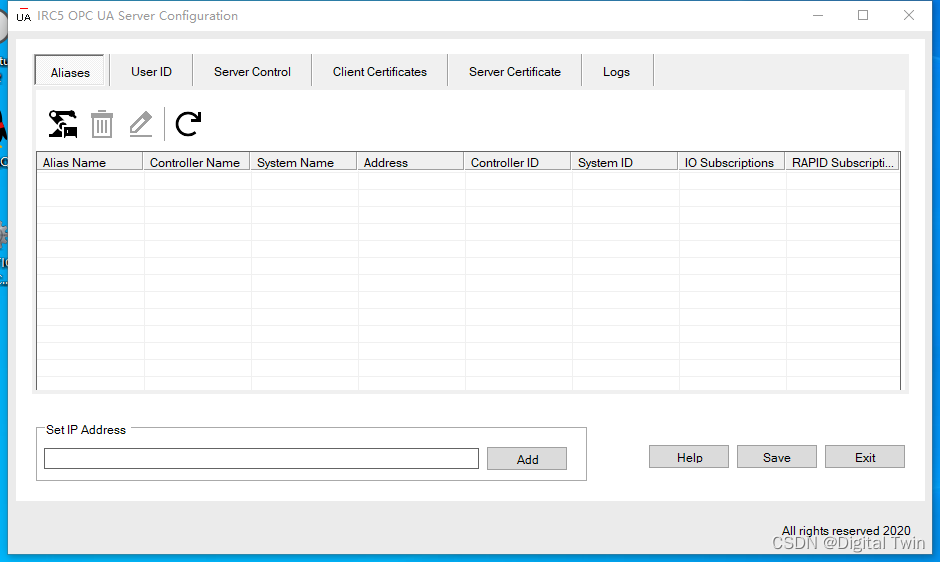940x562 pixels.
Task: Click the add robot controller icon
Action: pos(63,124)
